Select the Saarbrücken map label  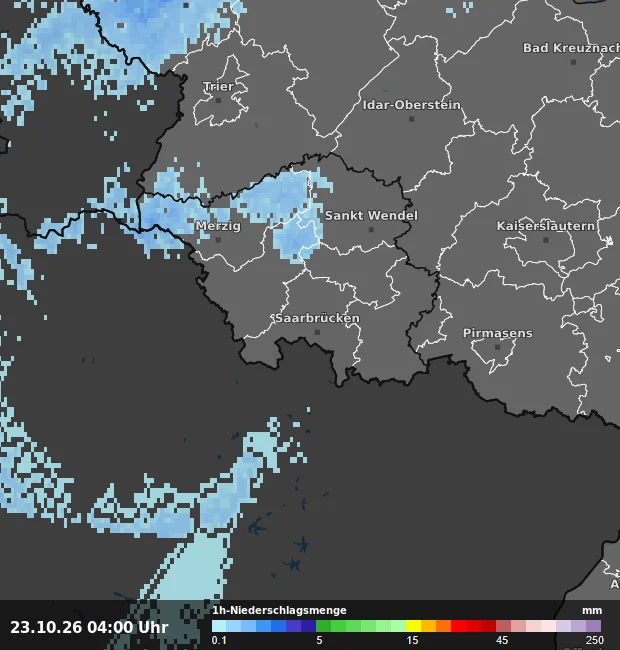317,318
